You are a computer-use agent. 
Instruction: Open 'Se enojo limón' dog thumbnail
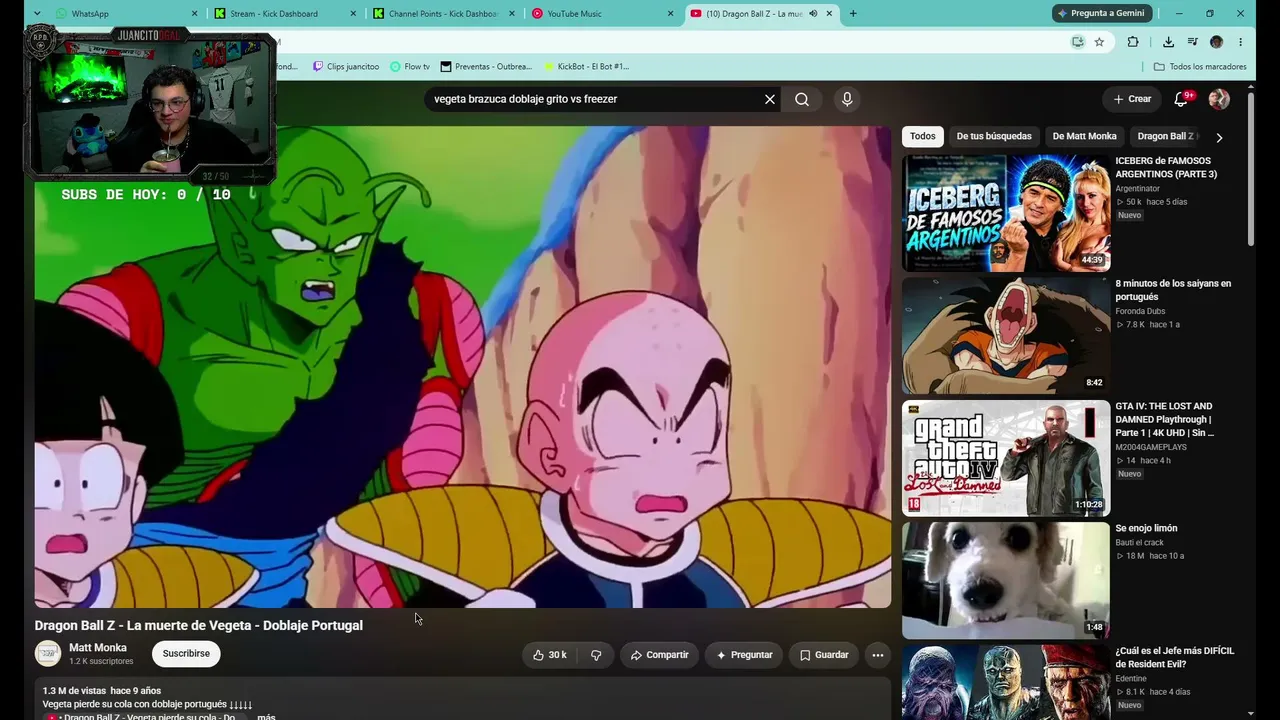[x=1006, y=581]
